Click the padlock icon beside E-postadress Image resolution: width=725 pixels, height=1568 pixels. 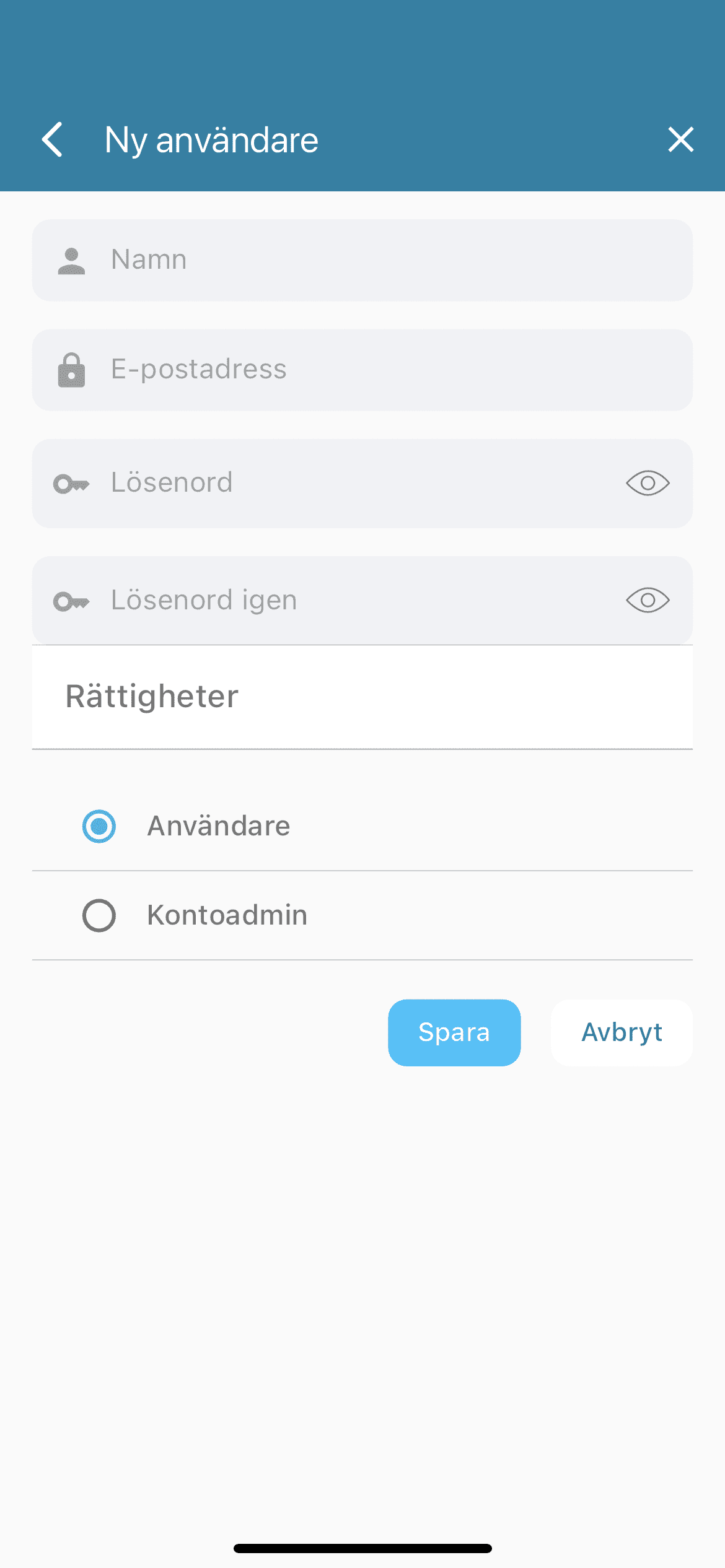71,370
